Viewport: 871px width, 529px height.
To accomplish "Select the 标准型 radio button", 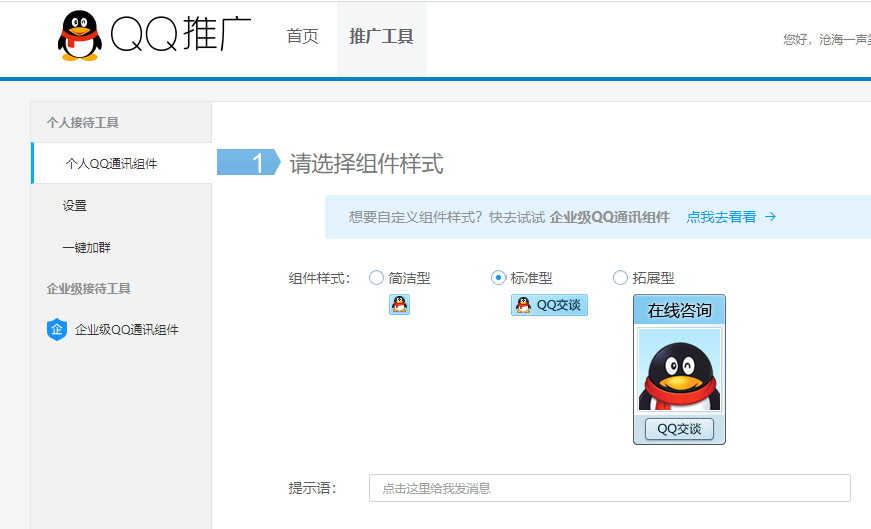I will (x=498, y=277).
